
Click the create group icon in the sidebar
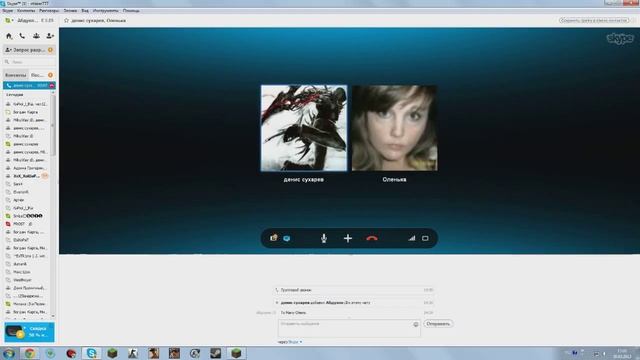[x=36, y=36]
